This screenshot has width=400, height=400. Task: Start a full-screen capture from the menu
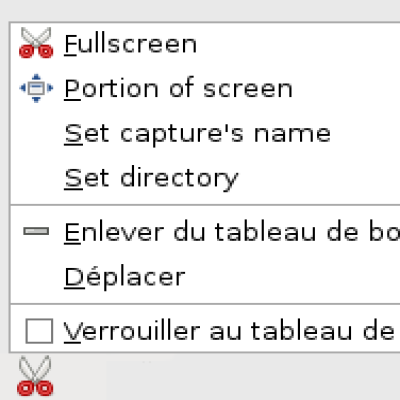click(205, 44)
